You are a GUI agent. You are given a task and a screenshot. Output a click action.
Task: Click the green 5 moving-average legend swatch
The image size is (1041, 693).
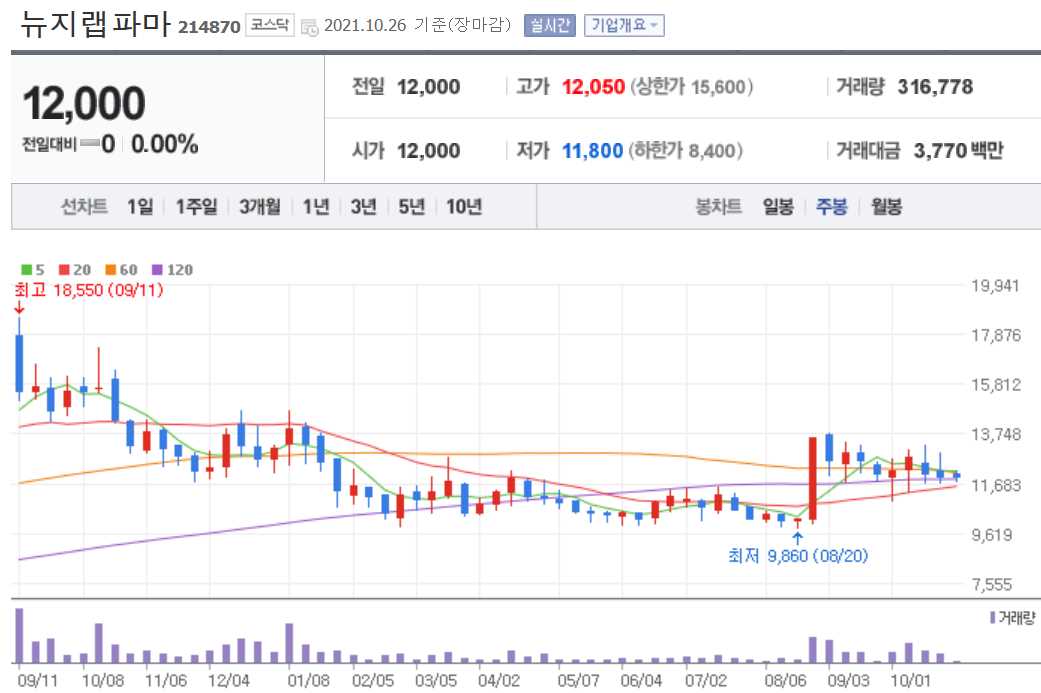pos(27,270)
